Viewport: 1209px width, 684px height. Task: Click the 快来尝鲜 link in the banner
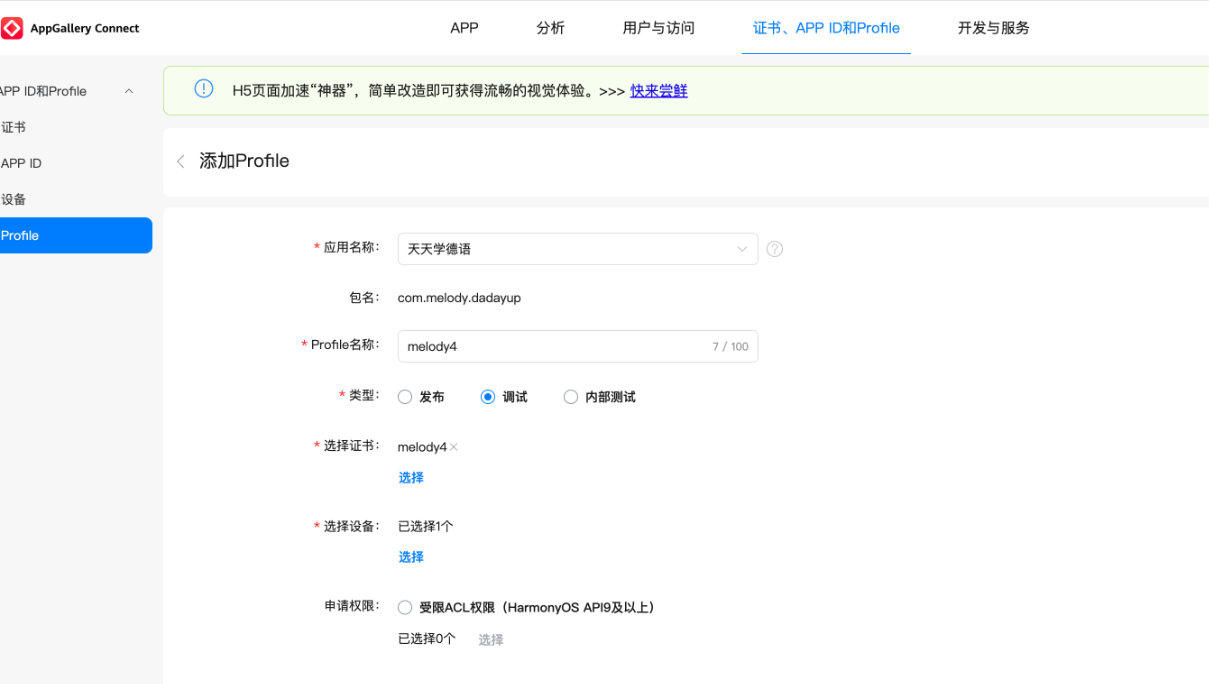(x=658, y=91)
